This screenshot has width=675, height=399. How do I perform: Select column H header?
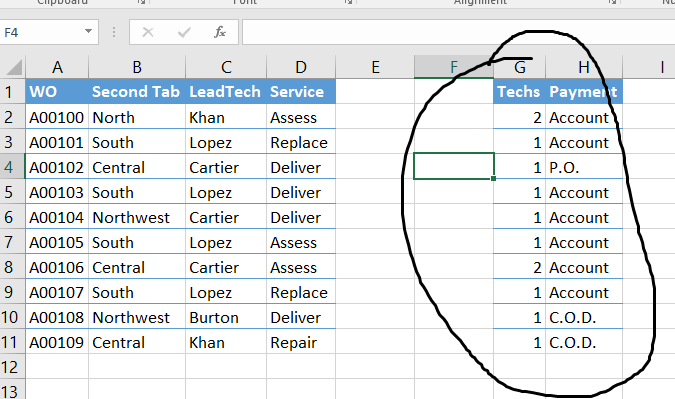click(584, 67)
